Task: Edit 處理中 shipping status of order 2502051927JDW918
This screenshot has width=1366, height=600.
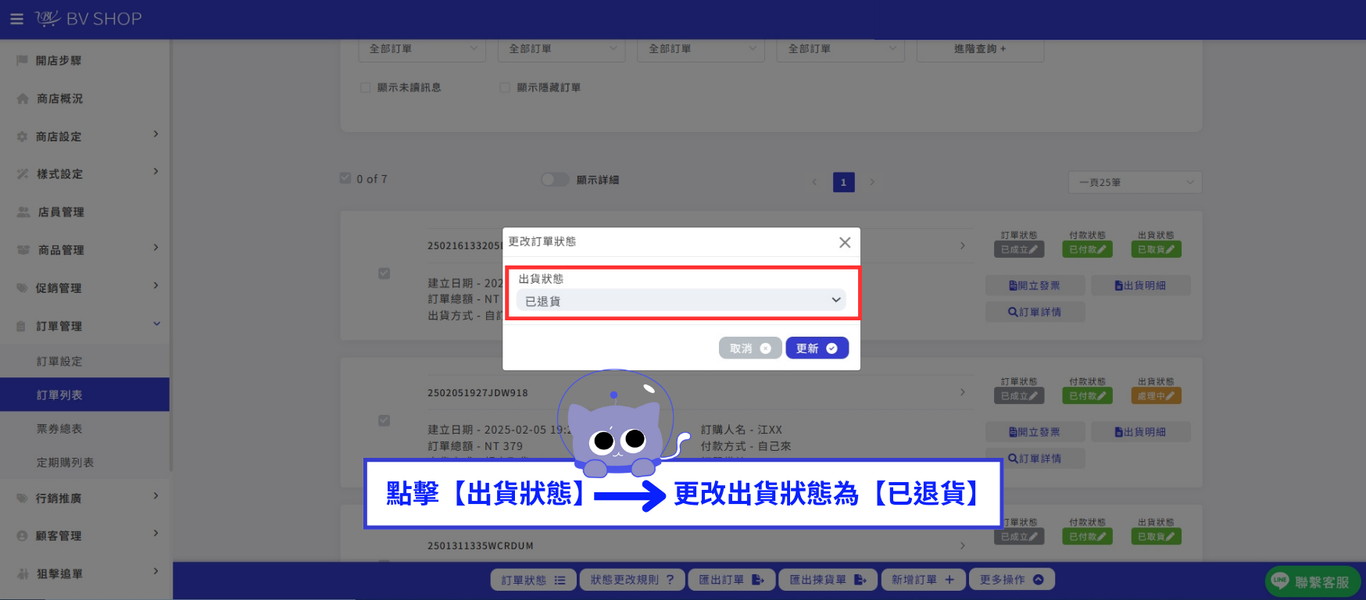Action: (1157, 396)
